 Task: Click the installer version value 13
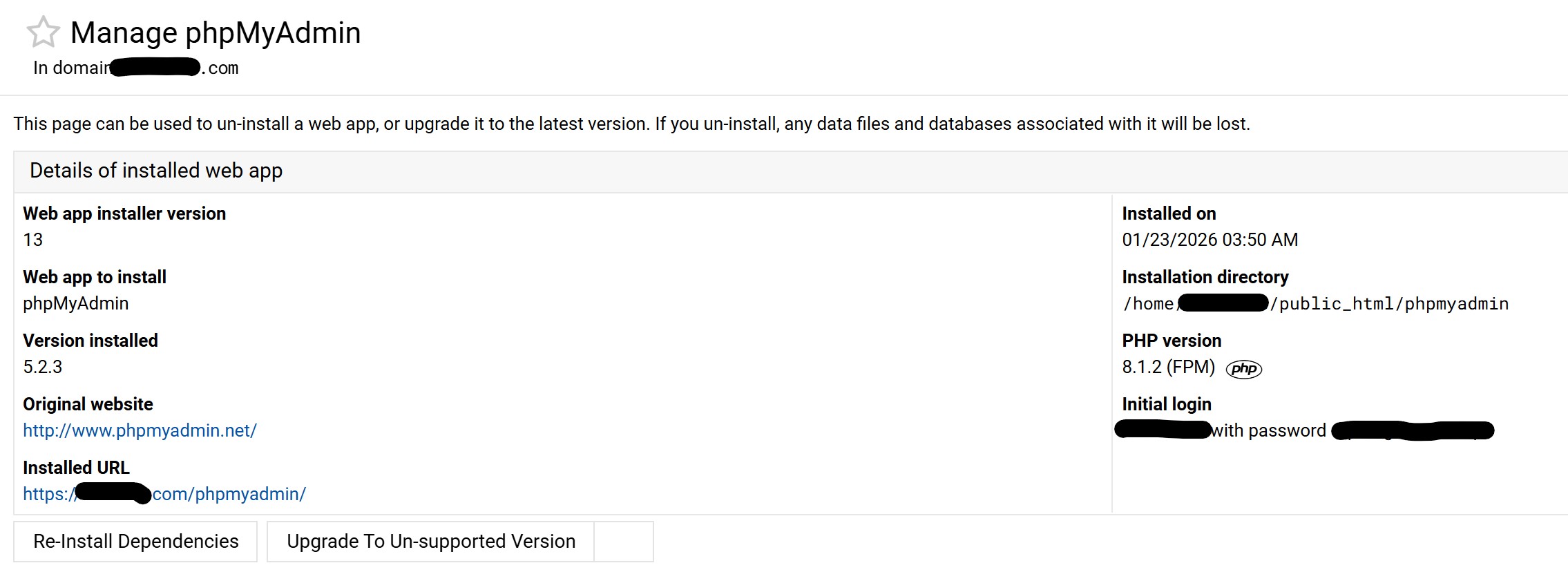33,240
